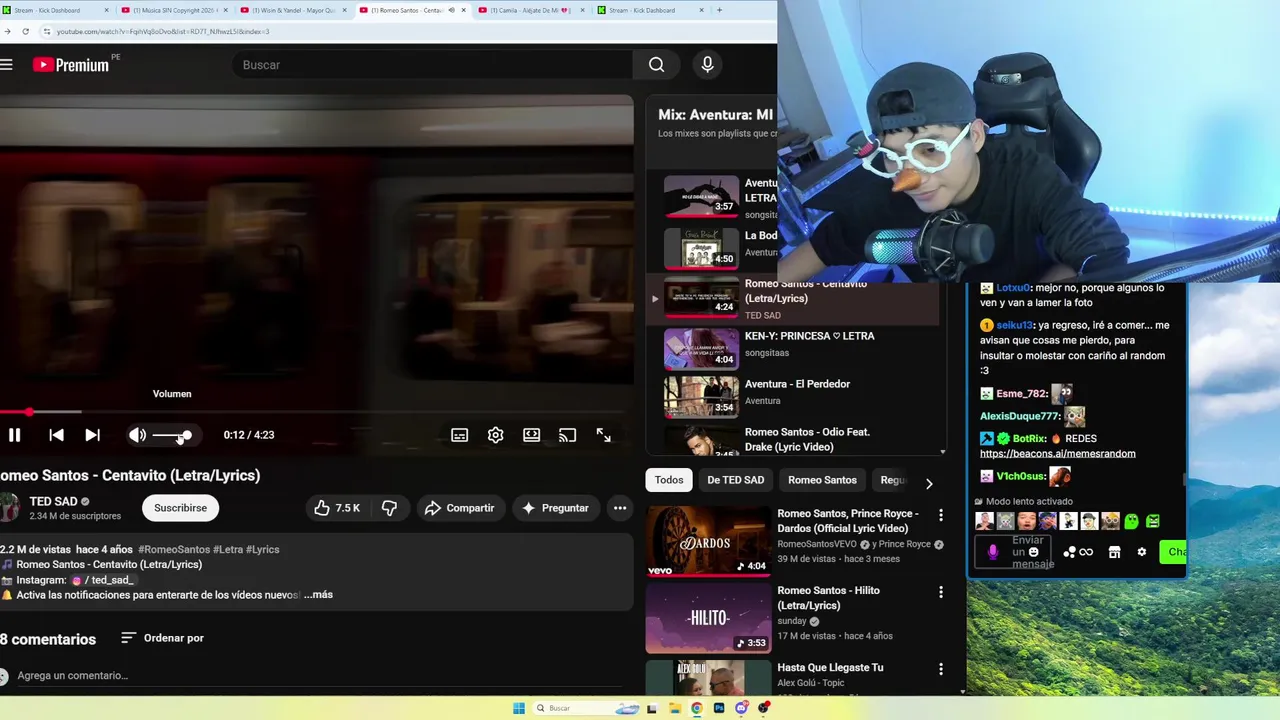The image size is (1280, 720).
Task: Click the #RomeoSantos hashtag
Action: point(174,550)
